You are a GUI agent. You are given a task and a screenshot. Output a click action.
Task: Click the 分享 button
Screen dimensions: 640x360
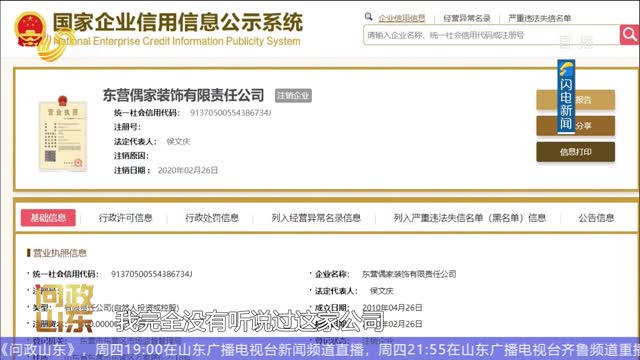[x=576, y=126]
